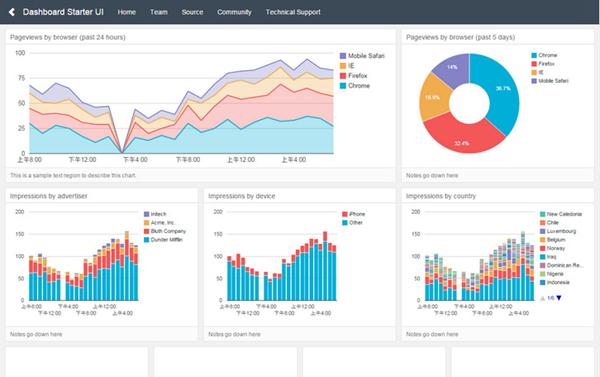This screenshot has height=377, width=600.
Task: Open Technical Support in navigation bar
Action: pyautogui.click(x=293, y=12)
